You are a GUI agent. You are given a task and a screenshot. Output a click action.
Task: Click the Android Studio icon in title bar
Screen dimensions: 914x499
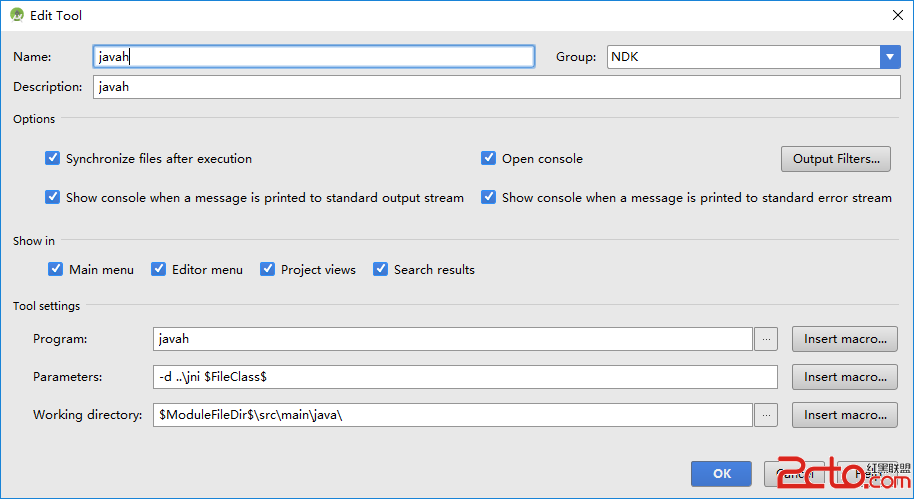click(x=17, y=15)
